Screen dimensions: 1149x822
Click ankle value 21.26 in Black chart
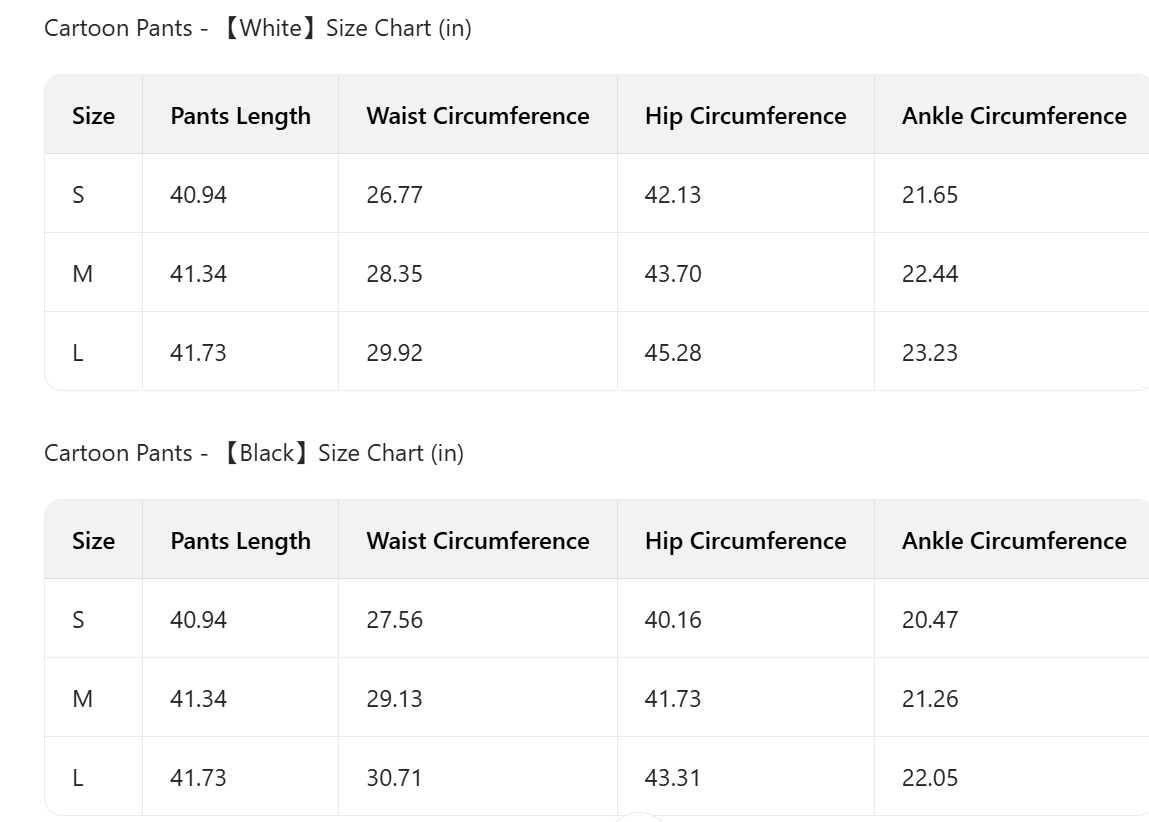[x=929, y=699]
